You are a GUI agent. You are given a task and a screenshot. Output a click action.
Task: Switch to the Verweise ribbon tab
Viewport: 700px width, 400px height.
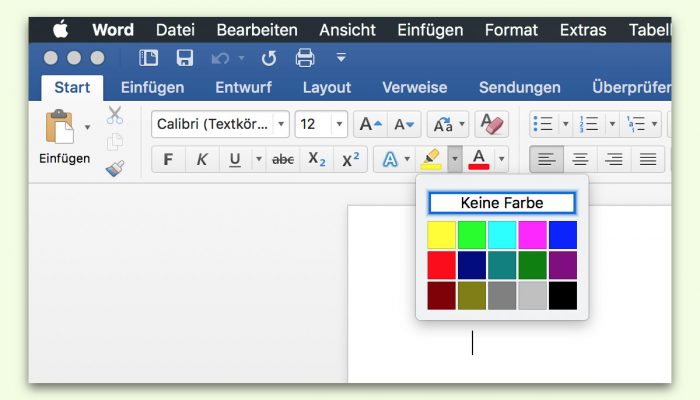414,88
